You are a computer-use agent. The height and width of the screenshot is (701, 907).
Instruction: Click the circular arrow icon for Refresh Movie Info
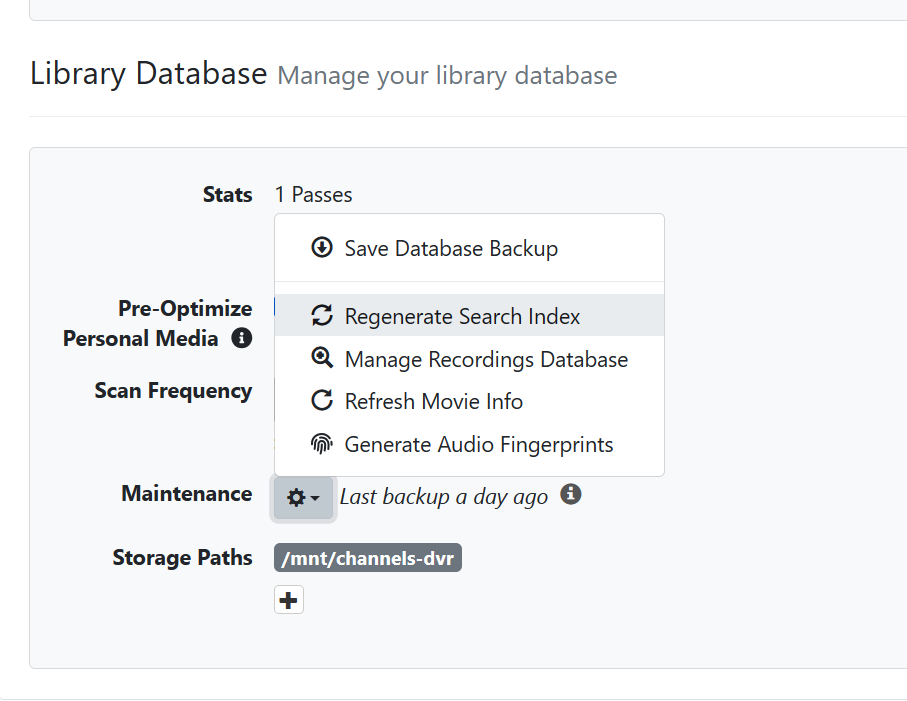coord(322,401)
